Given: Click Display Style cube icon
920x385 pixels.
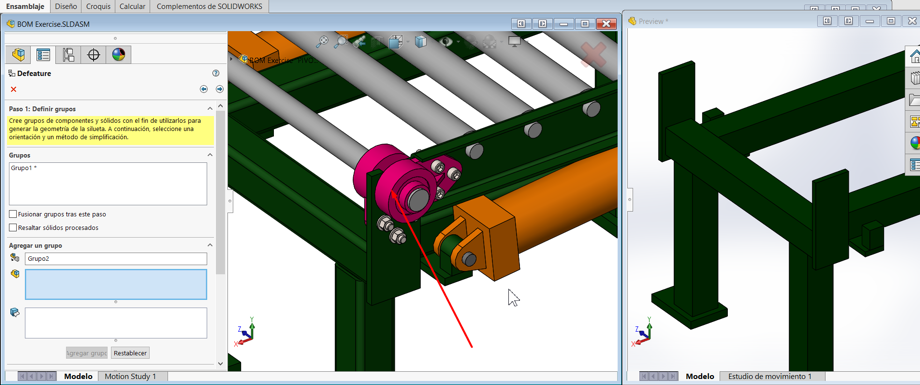Looking at the screenshot, I should pos(421,42).
